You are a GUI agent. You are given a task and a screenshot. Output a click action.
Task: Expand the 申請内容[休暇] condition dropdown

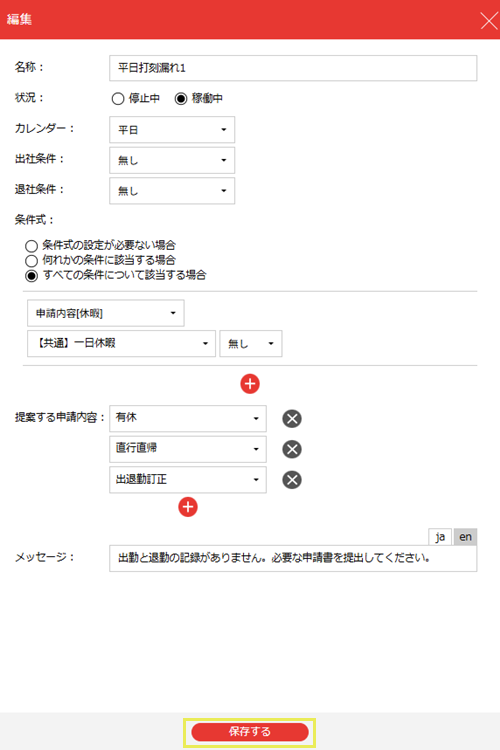click(106, 313)
